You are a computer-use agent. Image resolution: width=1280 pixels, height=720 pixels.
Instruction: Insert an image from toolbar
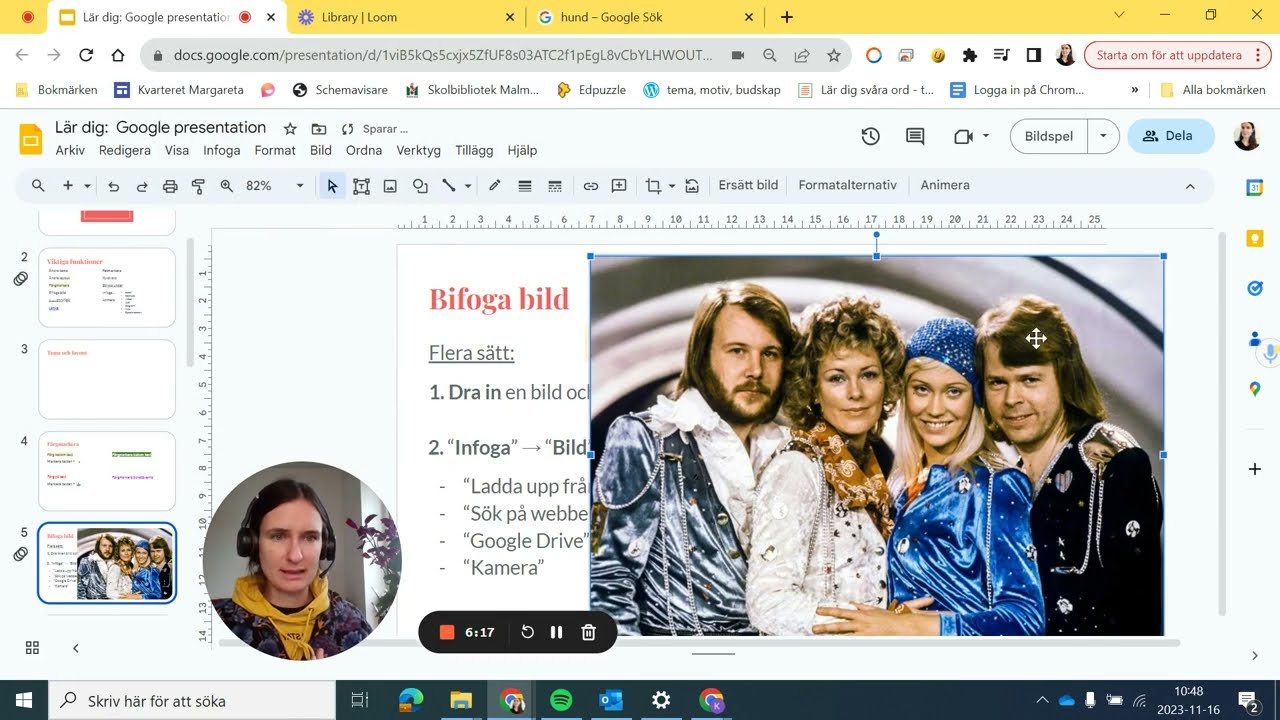click(x=390, y=186)
